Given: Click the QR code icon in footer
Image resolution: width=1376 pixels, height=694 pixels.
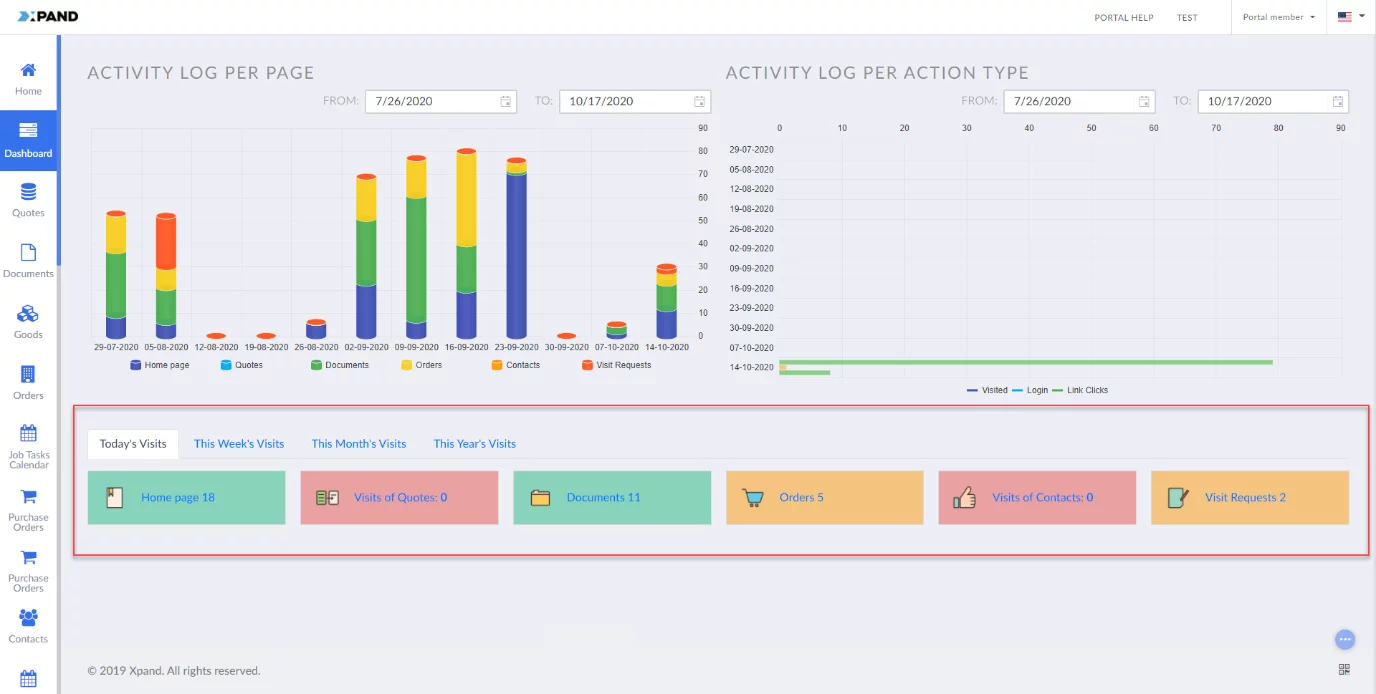Looking at the screenshot, I should coord(1343,670).
